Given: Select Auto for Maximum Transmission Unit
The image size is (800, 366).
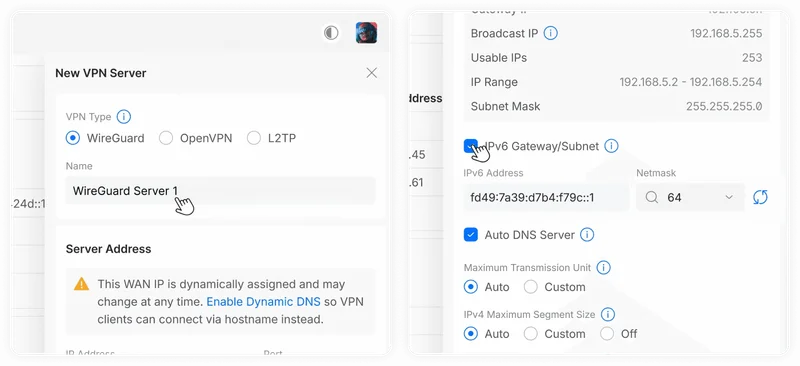Looking at the screenshot, I should click(471, 287).
